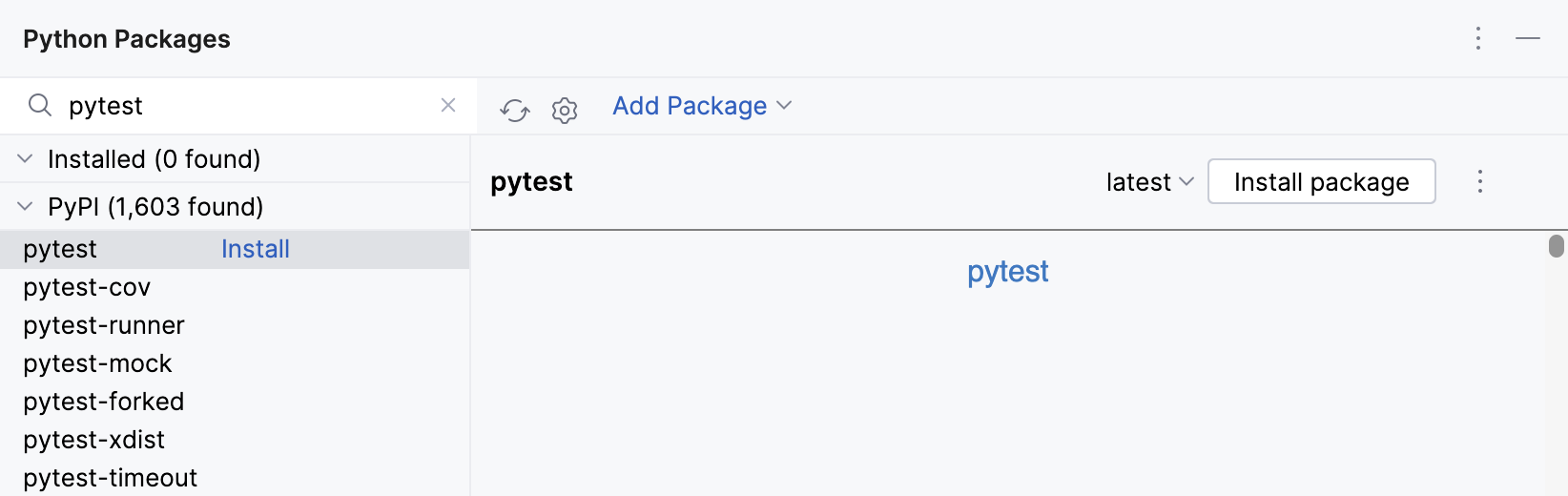
Task: Select the pytest-mock package
Action: pos(97,363)
